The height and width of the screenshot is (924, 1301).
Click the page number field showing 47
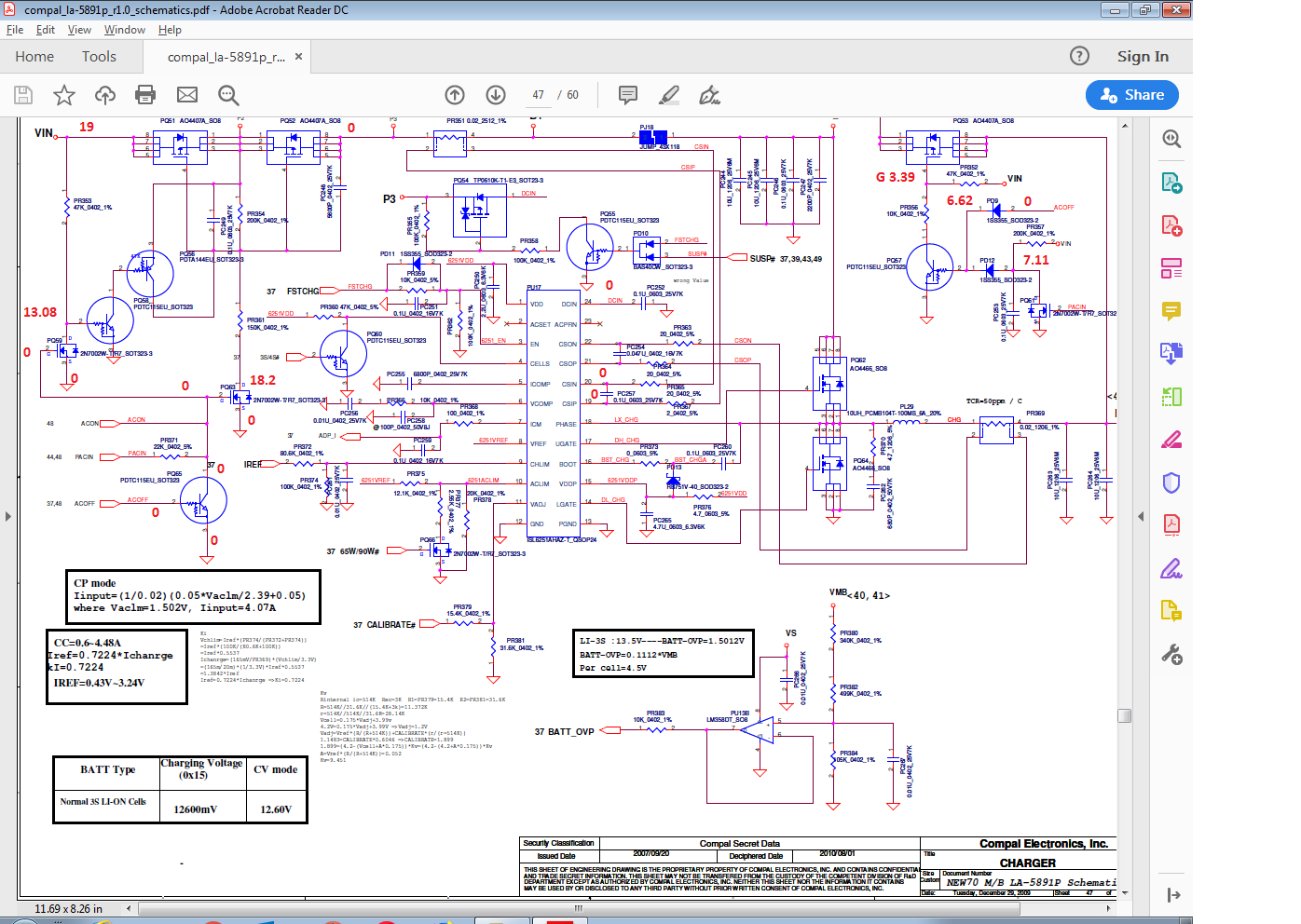tap(539, 95)
